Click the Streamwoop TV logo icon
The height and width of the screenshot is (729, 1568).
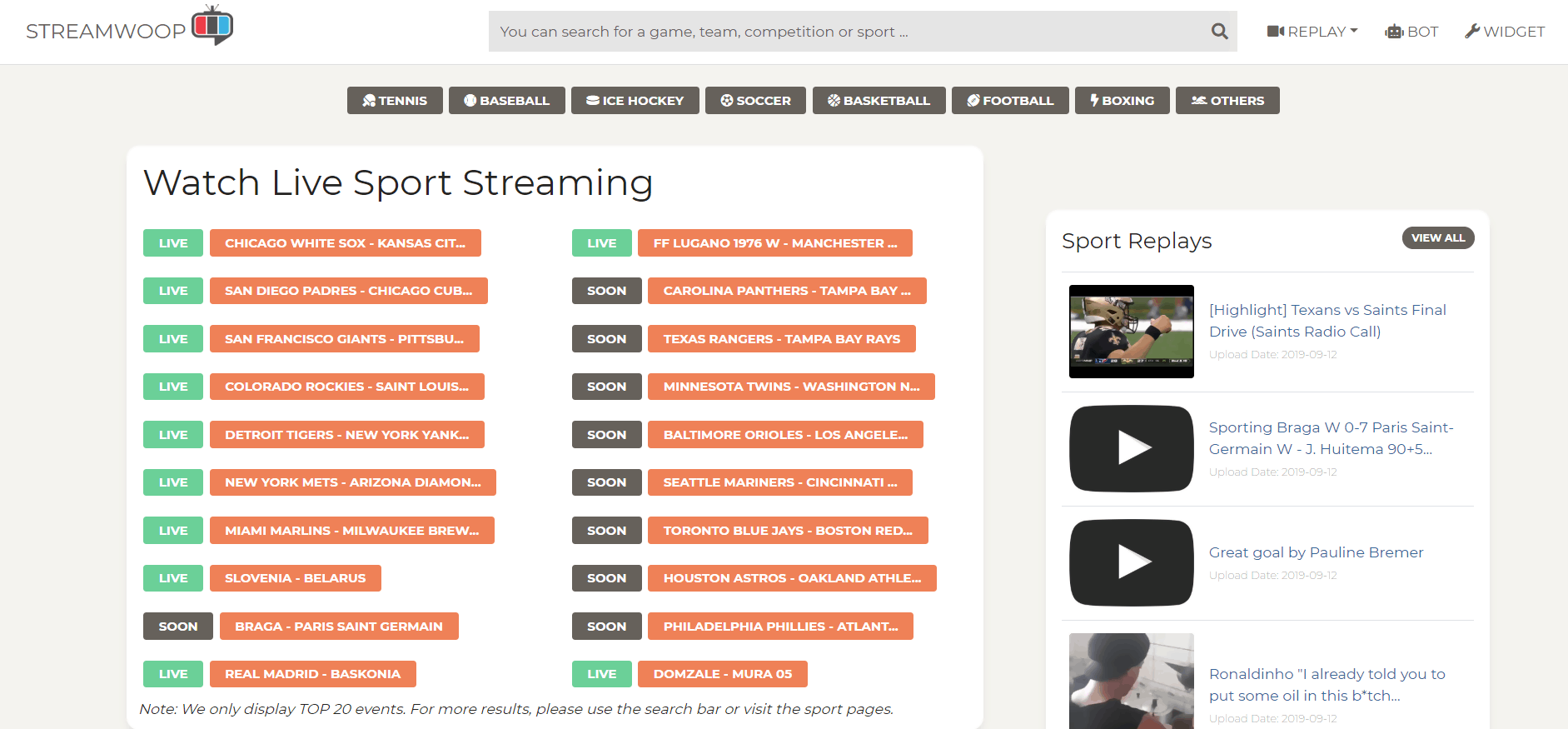point(212,25)
